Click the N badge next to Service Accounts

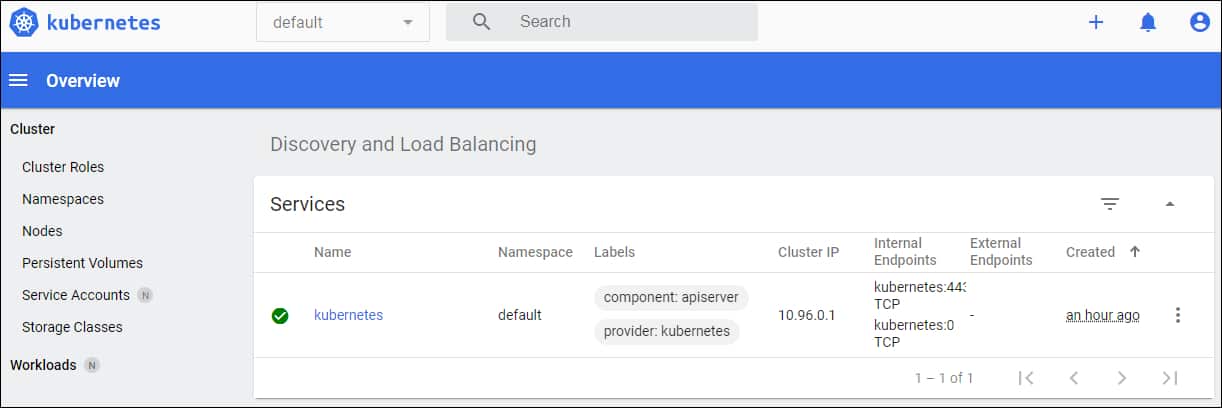(x=145, y=295)
